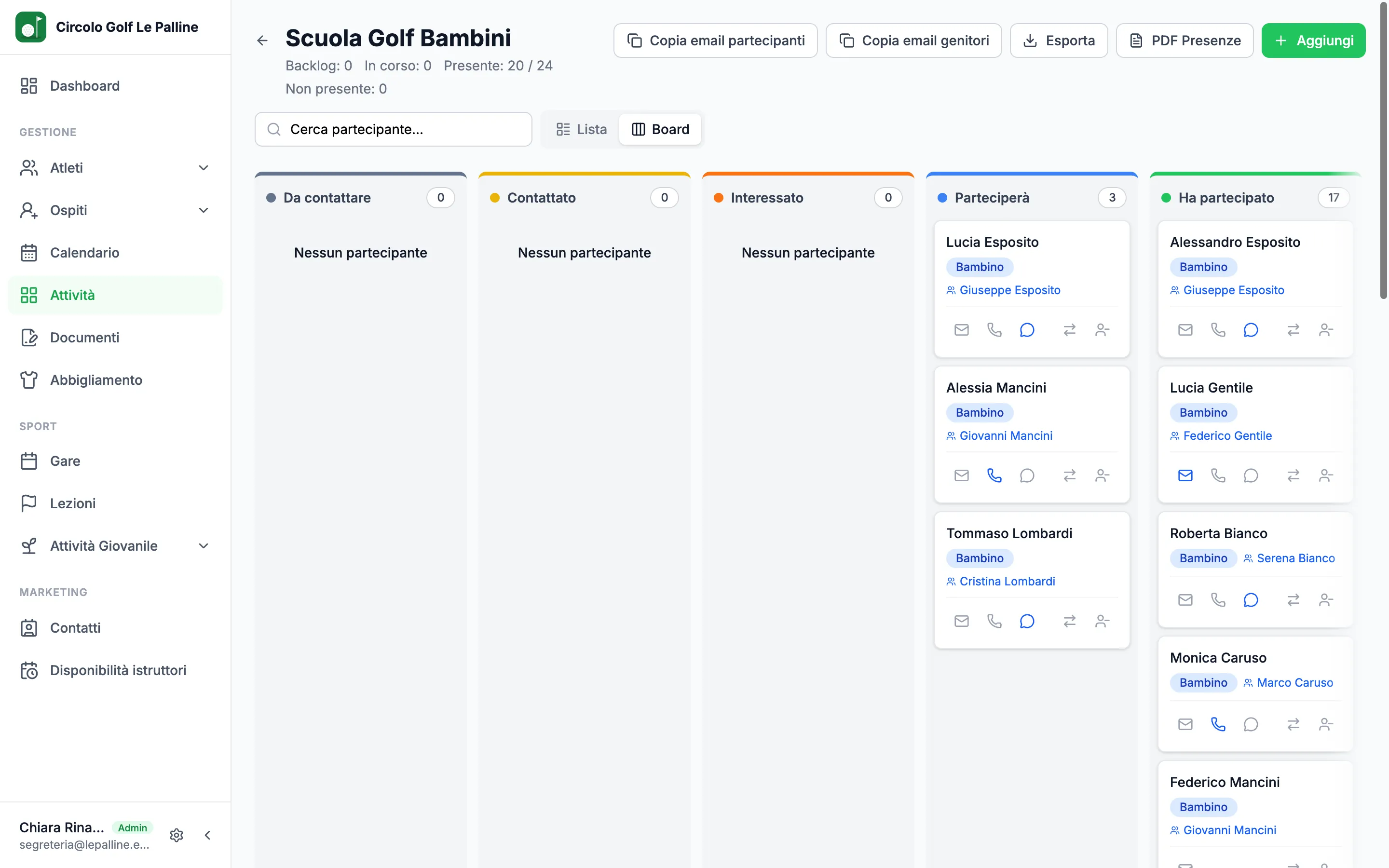Image resolution: width=1389 pixels, height=868 pixels.
Task: Click the green Aggiungi button
Action: [1313, 40]
